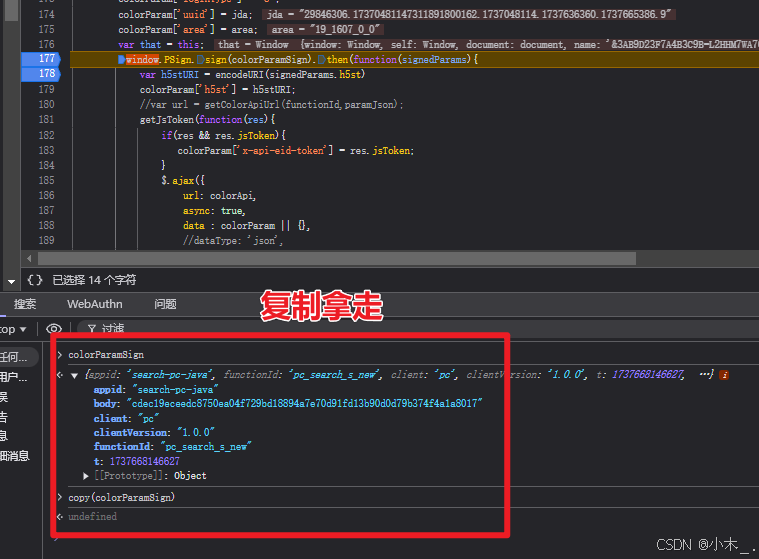The image size is (759, 559).
Task: Click the getJsToken call on line 181
Action: pyautogui.click(x=167, y=120)
